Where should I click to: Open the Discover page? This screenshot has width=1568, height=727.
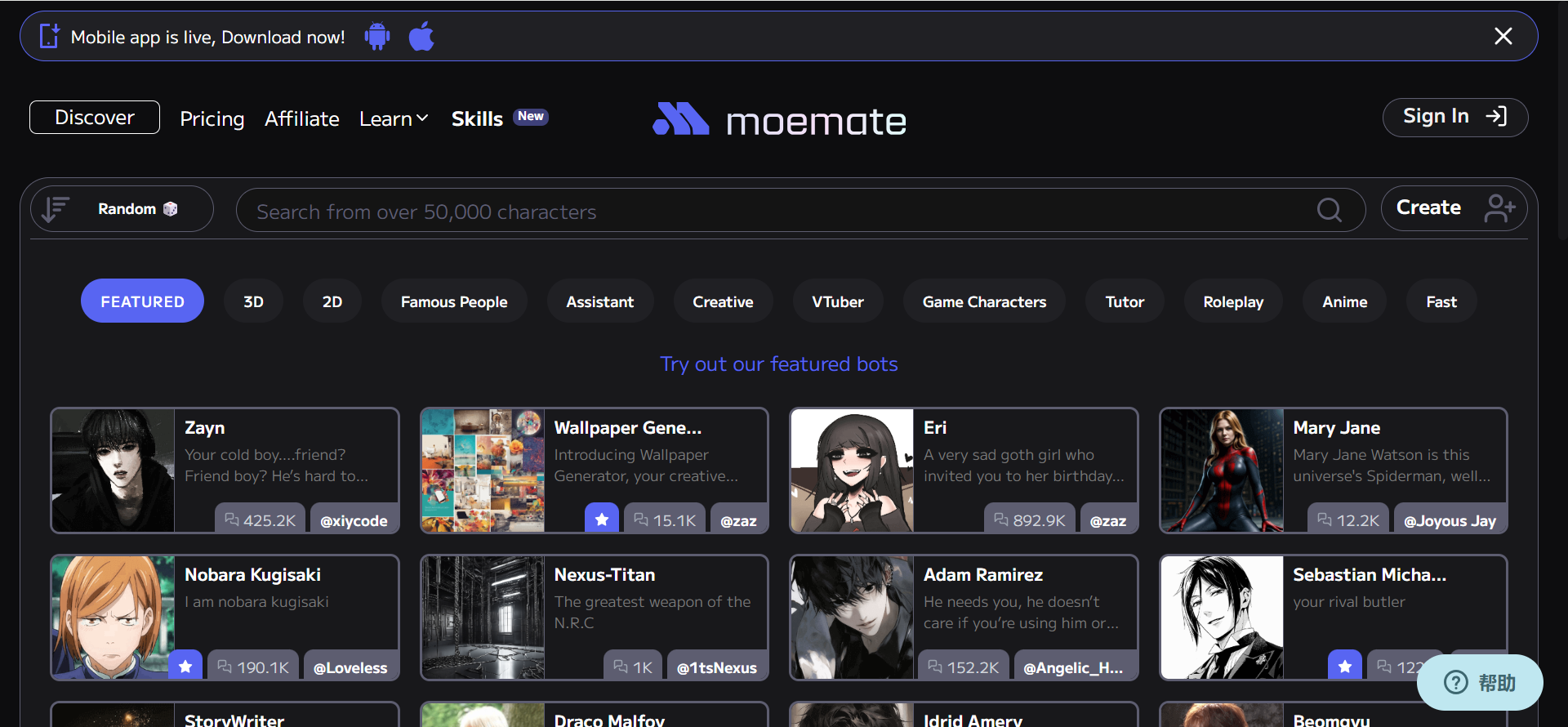pyautogui.click(x=95, y=117)
